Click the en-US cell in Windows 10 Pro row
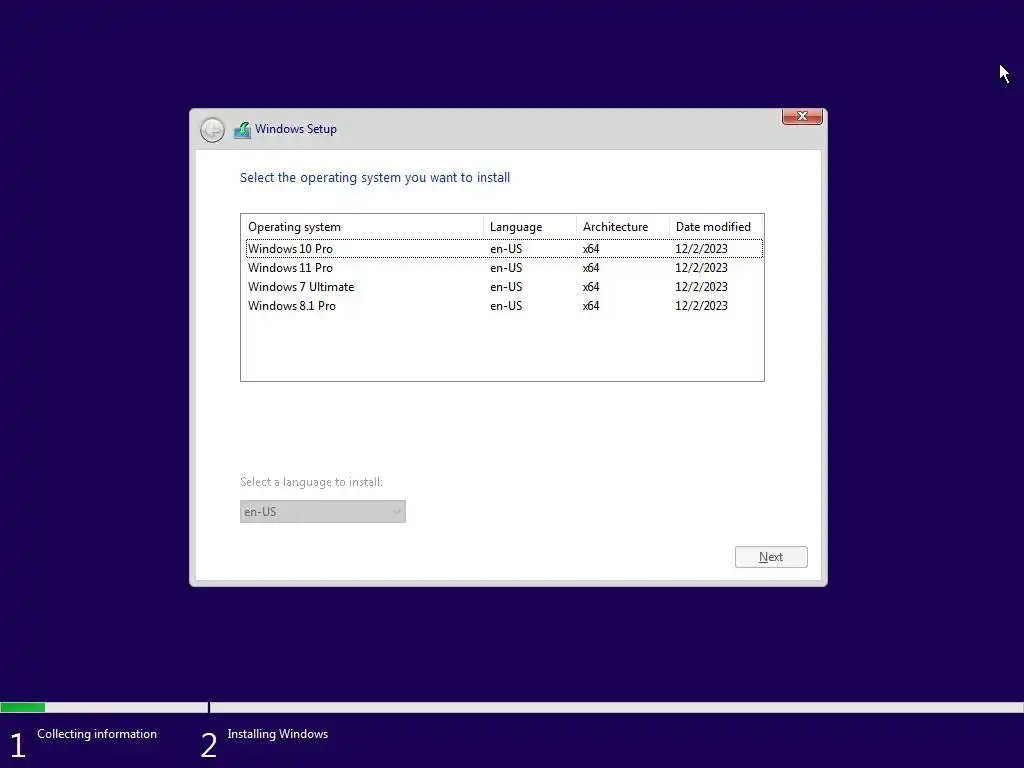The image size is (1024, 768). pyautogui.click(x=506, y=249)
